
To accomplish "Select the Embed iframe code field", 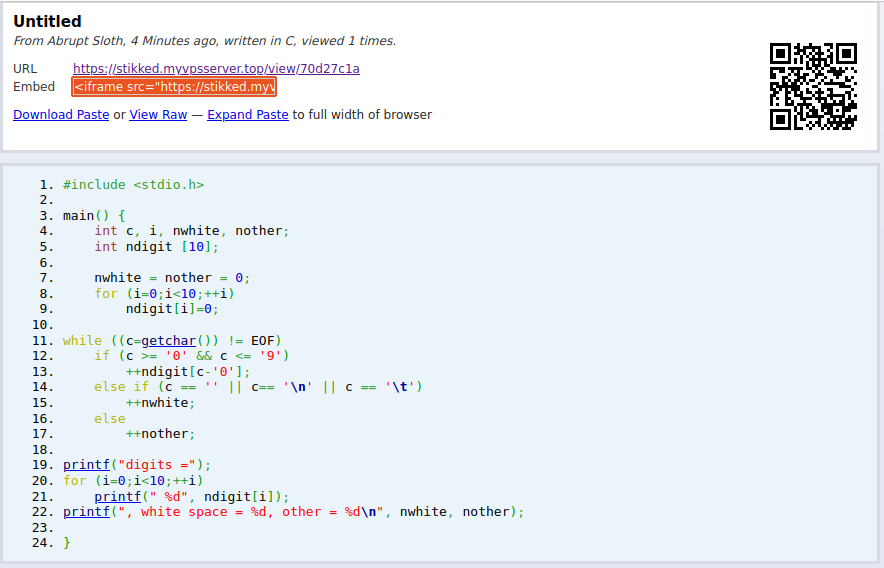I will (x=174, y=86).
